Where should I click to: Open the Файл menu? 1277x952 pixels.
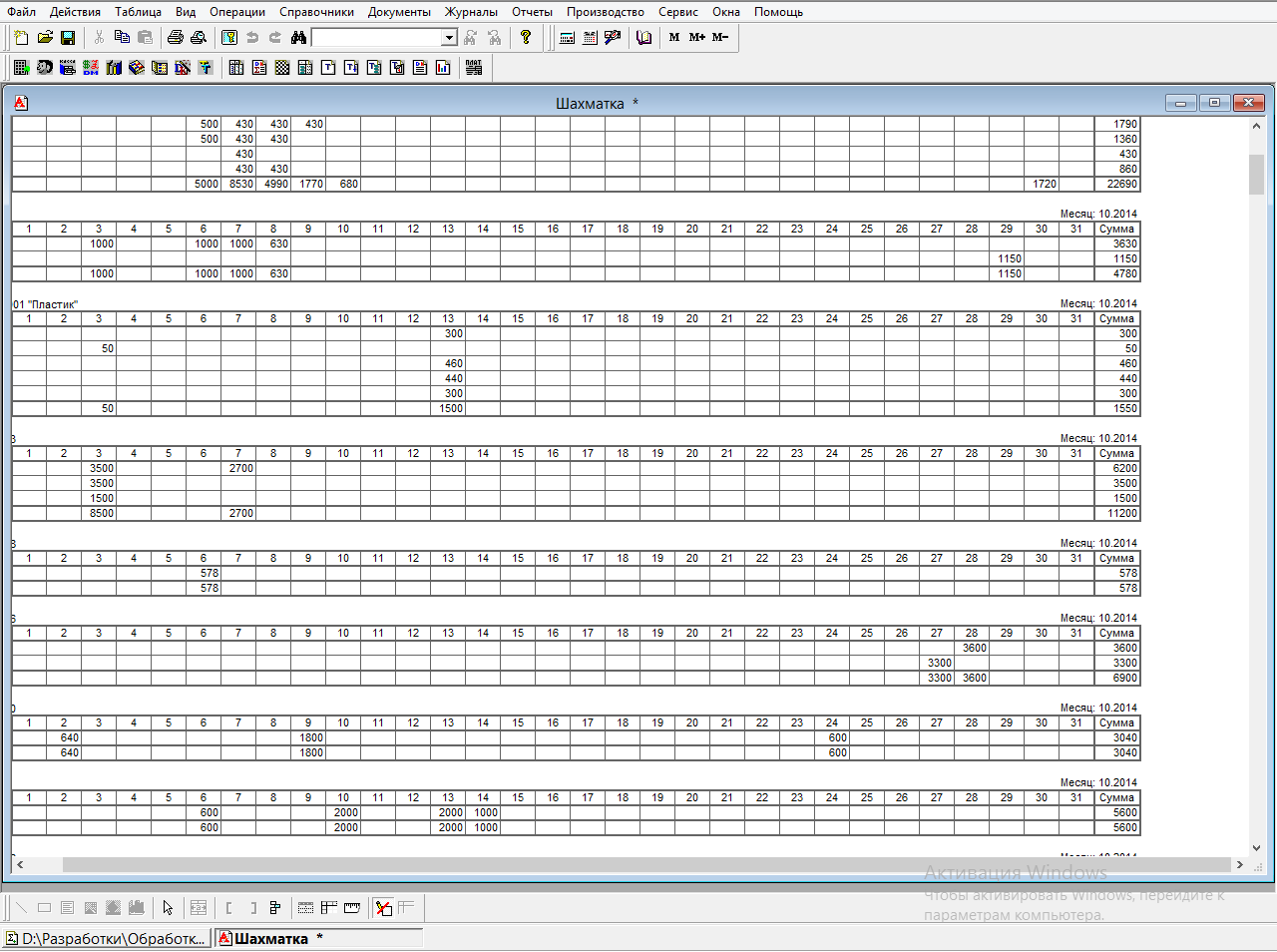(21, 12)
